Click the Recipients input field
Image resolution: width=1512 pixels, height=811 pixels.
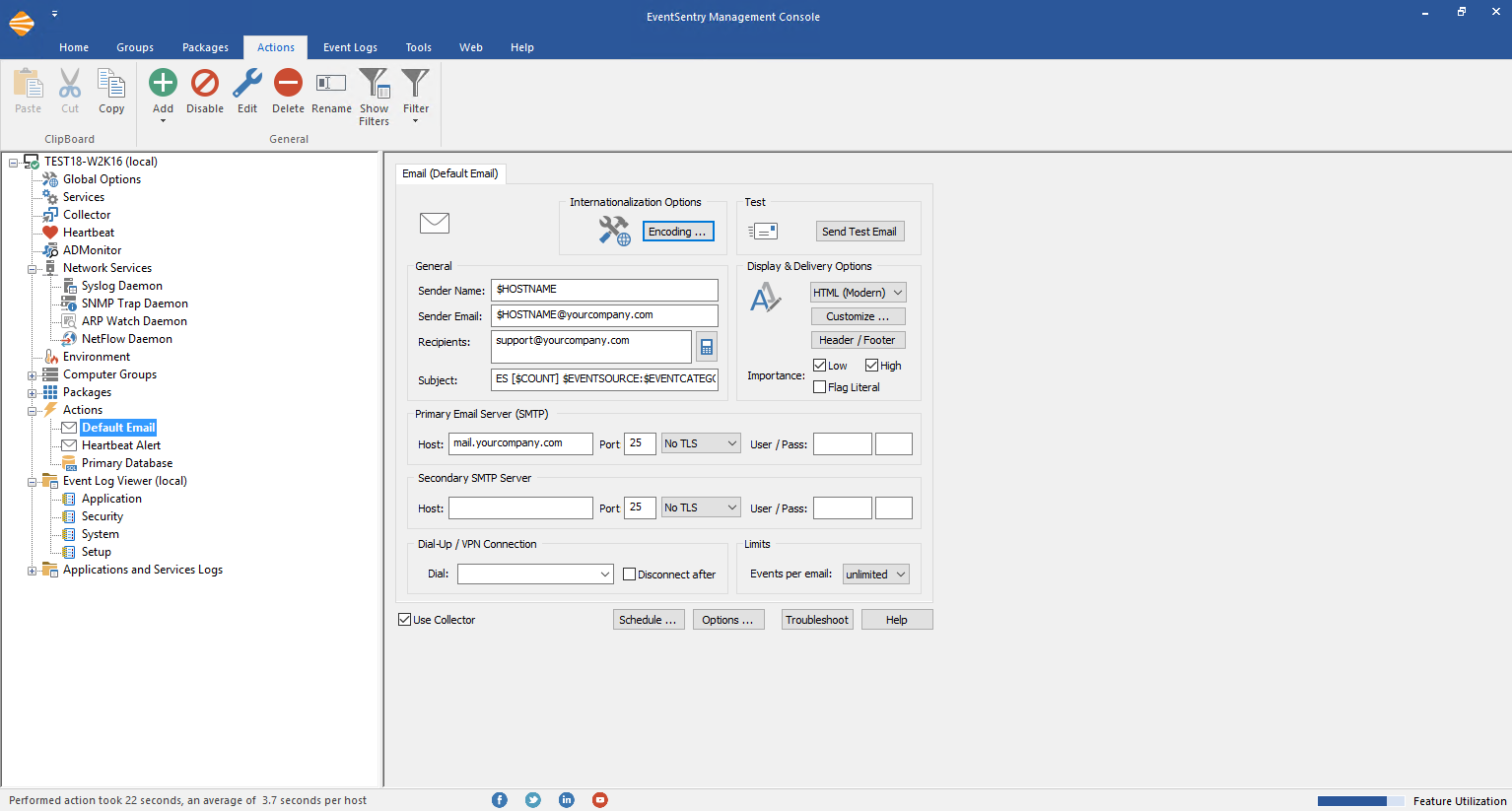591,347
